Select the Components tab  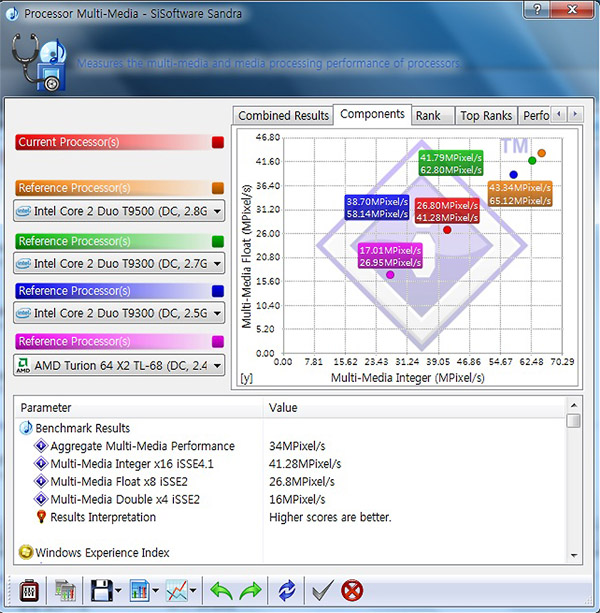(372, 114)
